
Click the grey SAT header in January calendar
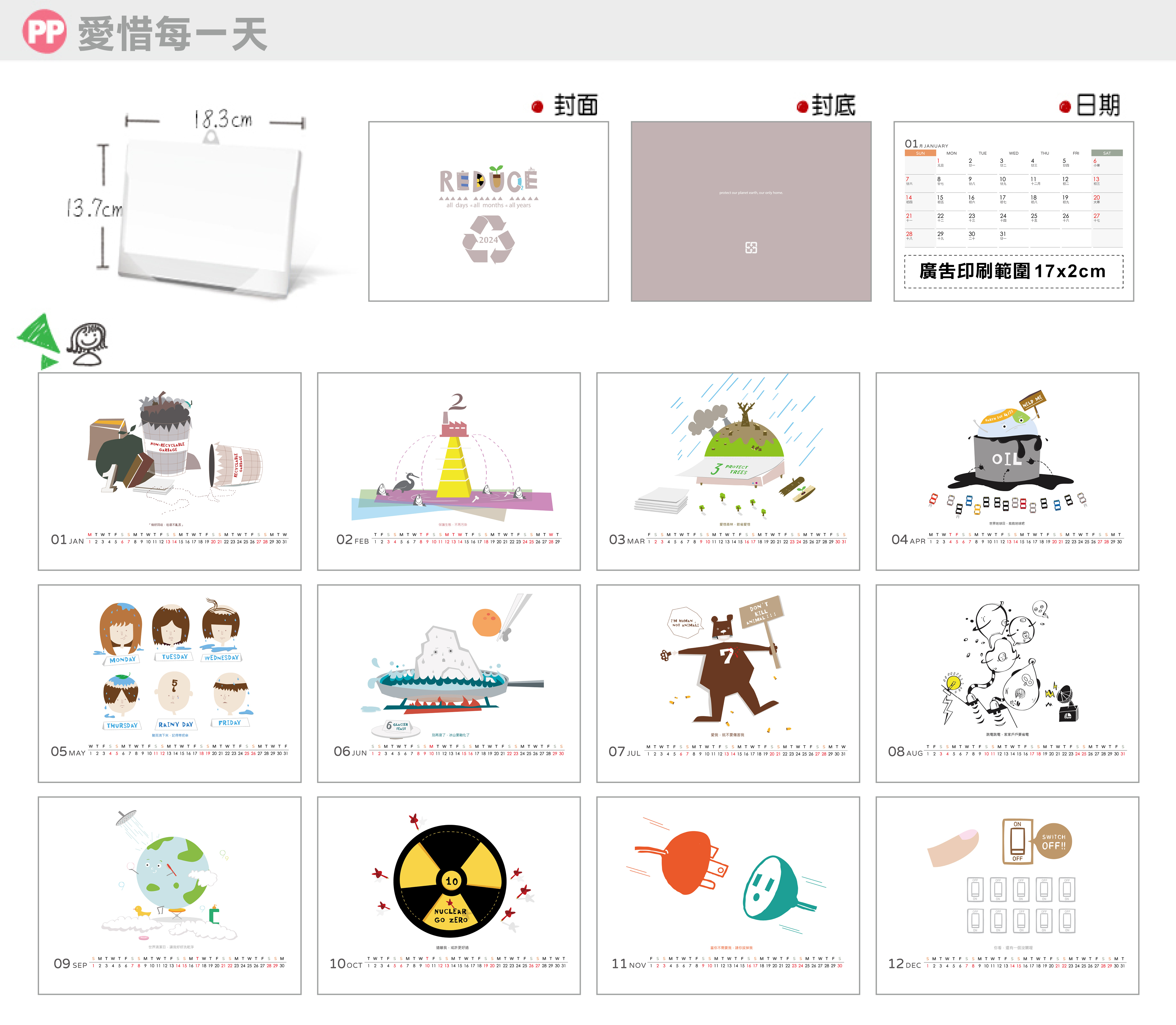pyautogui.click(x=1106, y=153)
